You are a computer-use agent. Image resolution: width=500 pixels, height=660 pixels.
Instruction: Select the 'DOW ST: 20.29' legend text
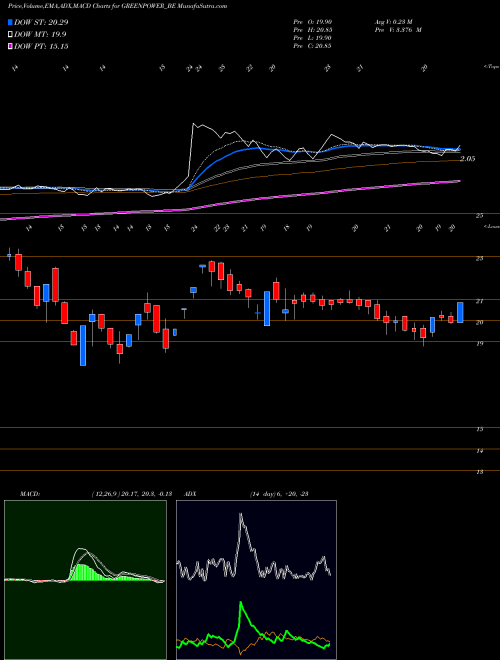pyautogui.click(x=41, y=22)
